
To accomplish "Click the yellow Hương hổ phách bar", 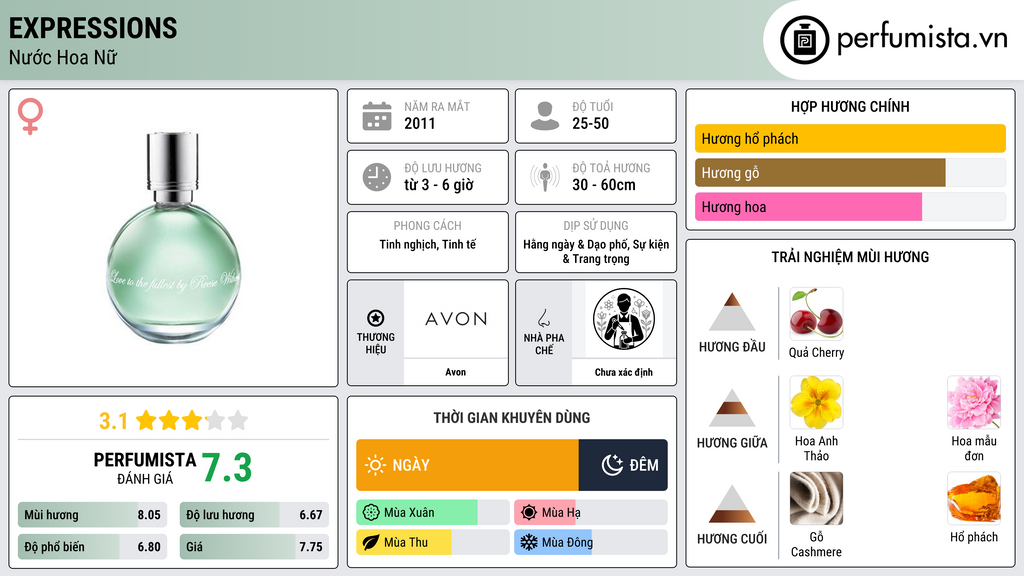I will (x=850, y=138).
